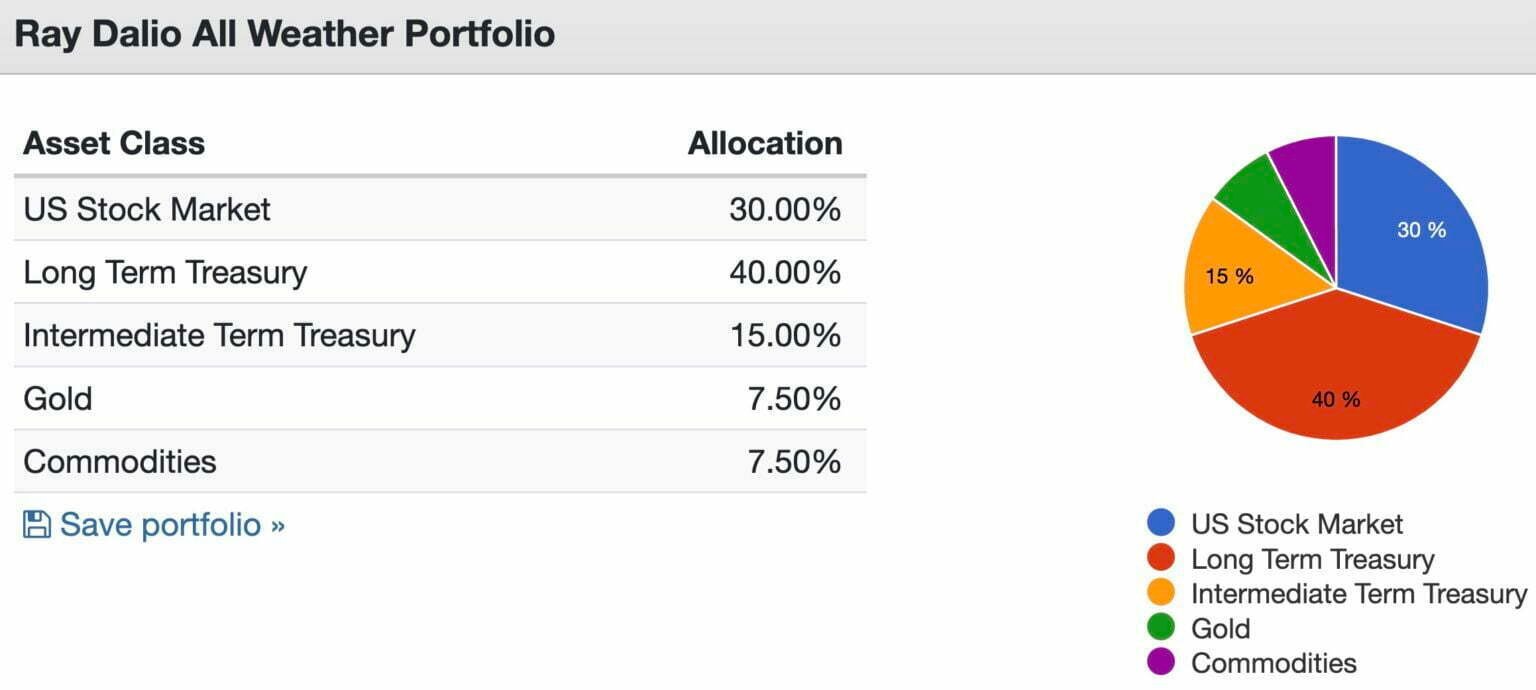Click the US Stock Market legend label
This screenshot has width=1536, height=690.
1298,523
